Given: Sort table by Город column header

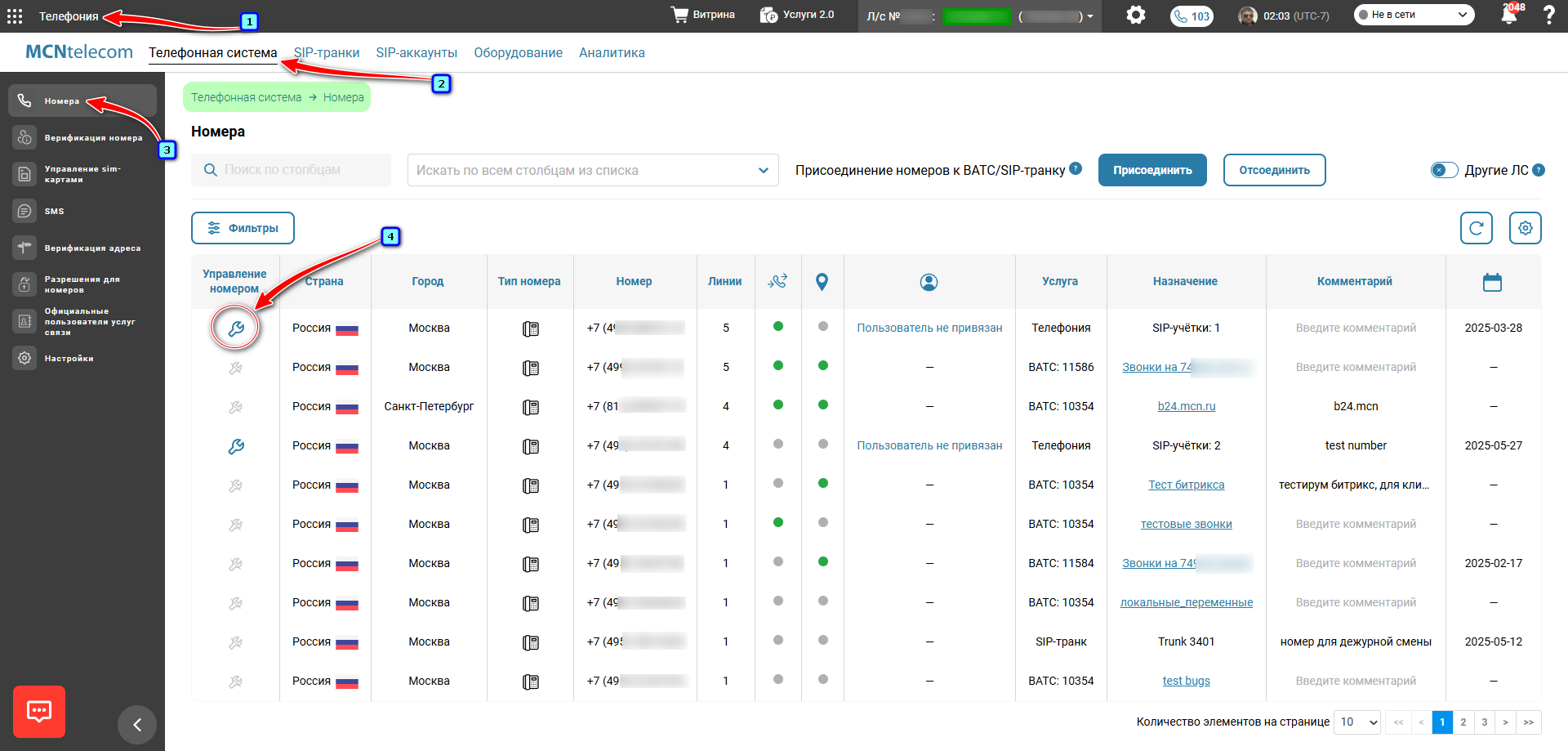Looking at the screenshot, I should 428,281.
